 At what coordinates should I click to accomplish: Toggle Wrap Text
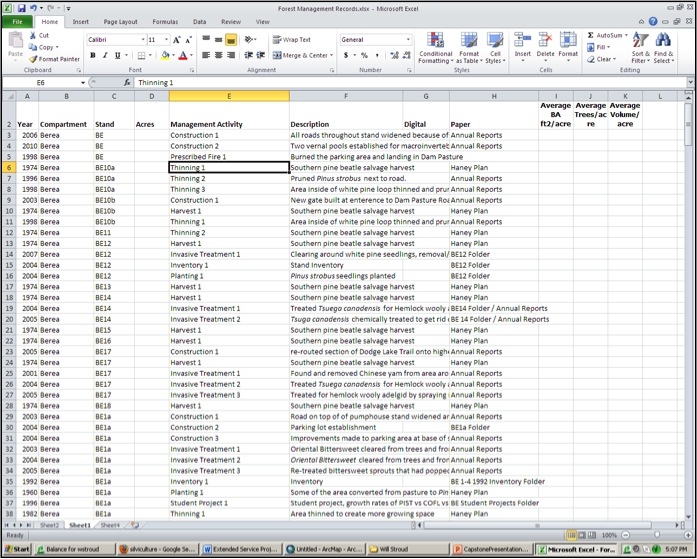[x=292, y=40]
